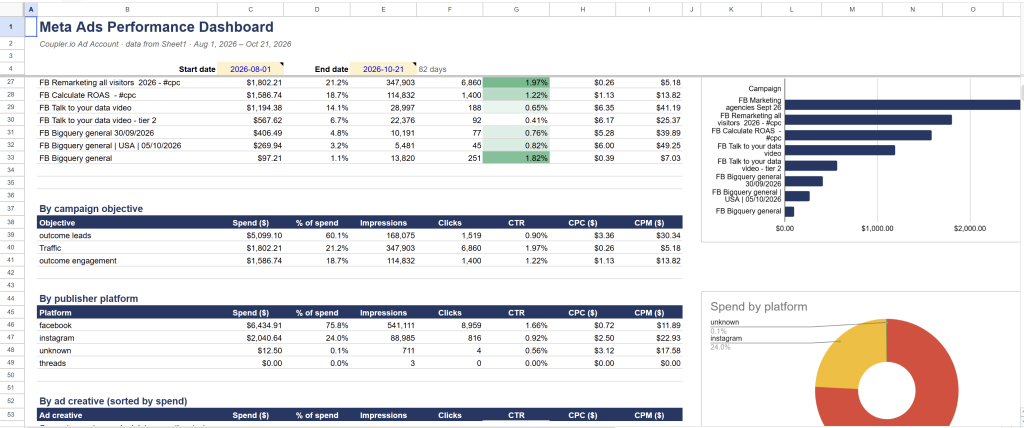Click the Coupler.io Ad Account subtitle text
Image resolution: width=1024 pixels, height=428 pixels.
point(165,44)
